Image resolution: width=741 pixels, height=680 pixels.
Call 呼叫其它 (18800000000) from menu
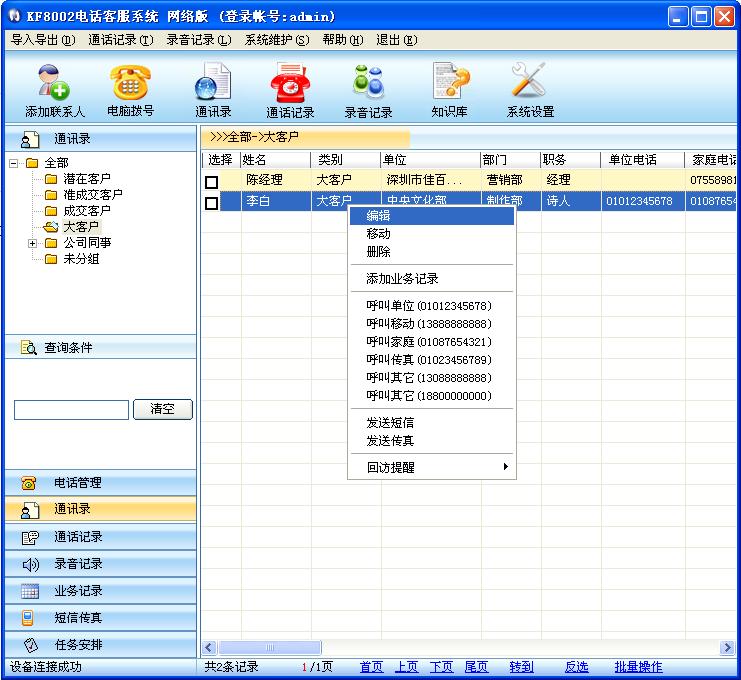(x=432, y=396)
